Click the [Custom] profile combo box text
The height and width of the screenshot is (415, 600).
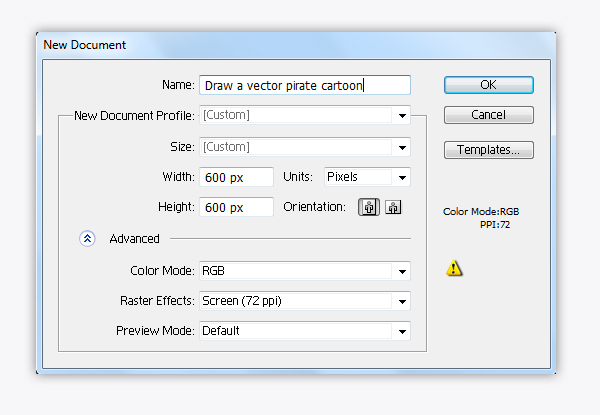[226, 115]
